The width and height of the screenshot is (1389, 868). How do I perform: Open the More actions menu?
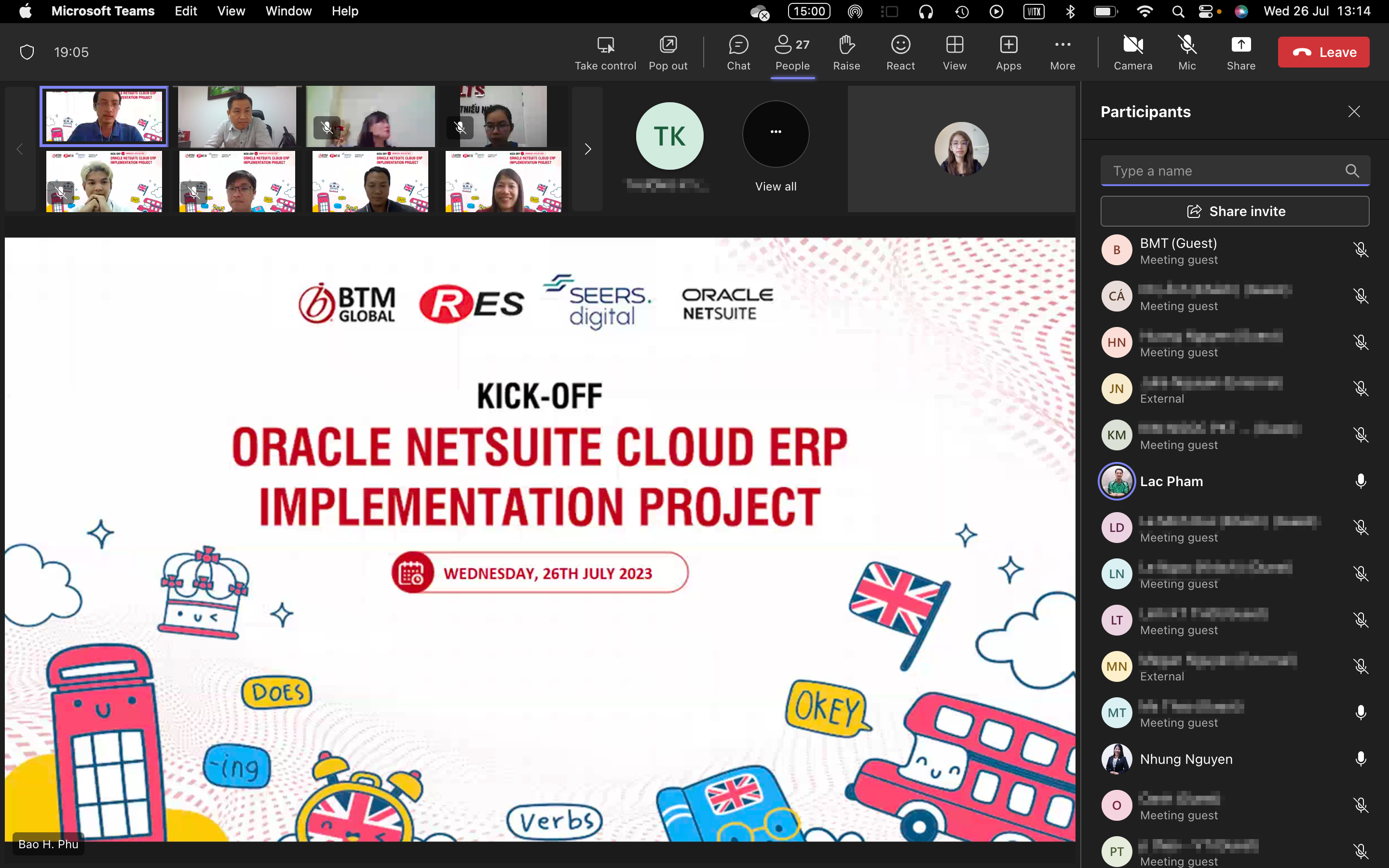pos(1062,53)
